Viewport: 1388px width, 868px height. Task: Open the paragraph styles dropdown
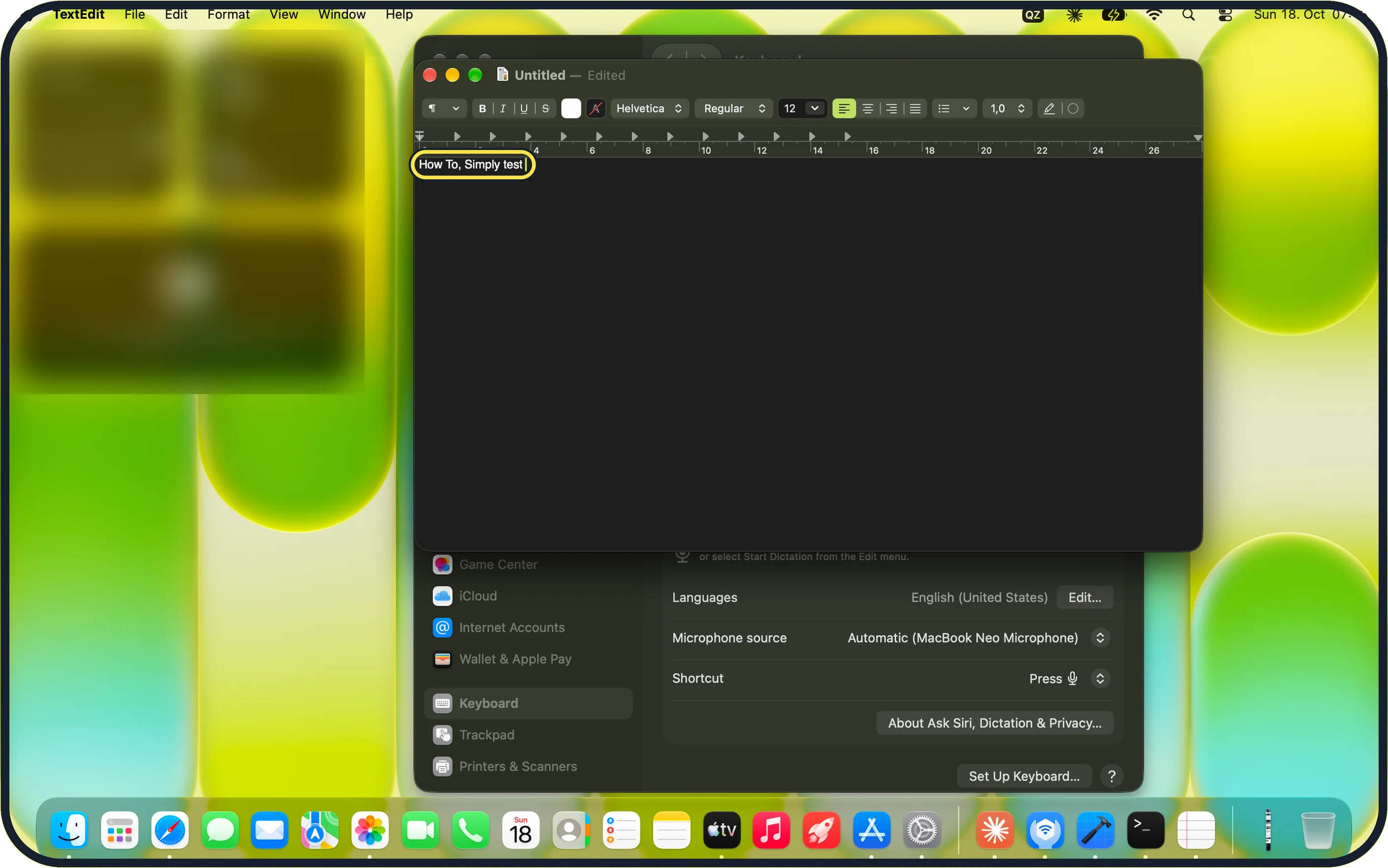444,108
